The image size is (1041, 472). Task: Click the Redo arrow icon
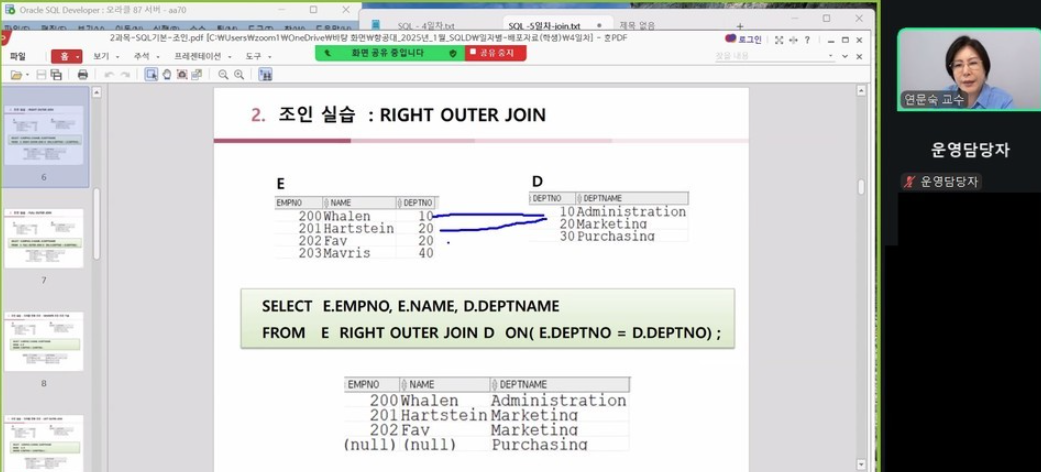coord(125,74)
